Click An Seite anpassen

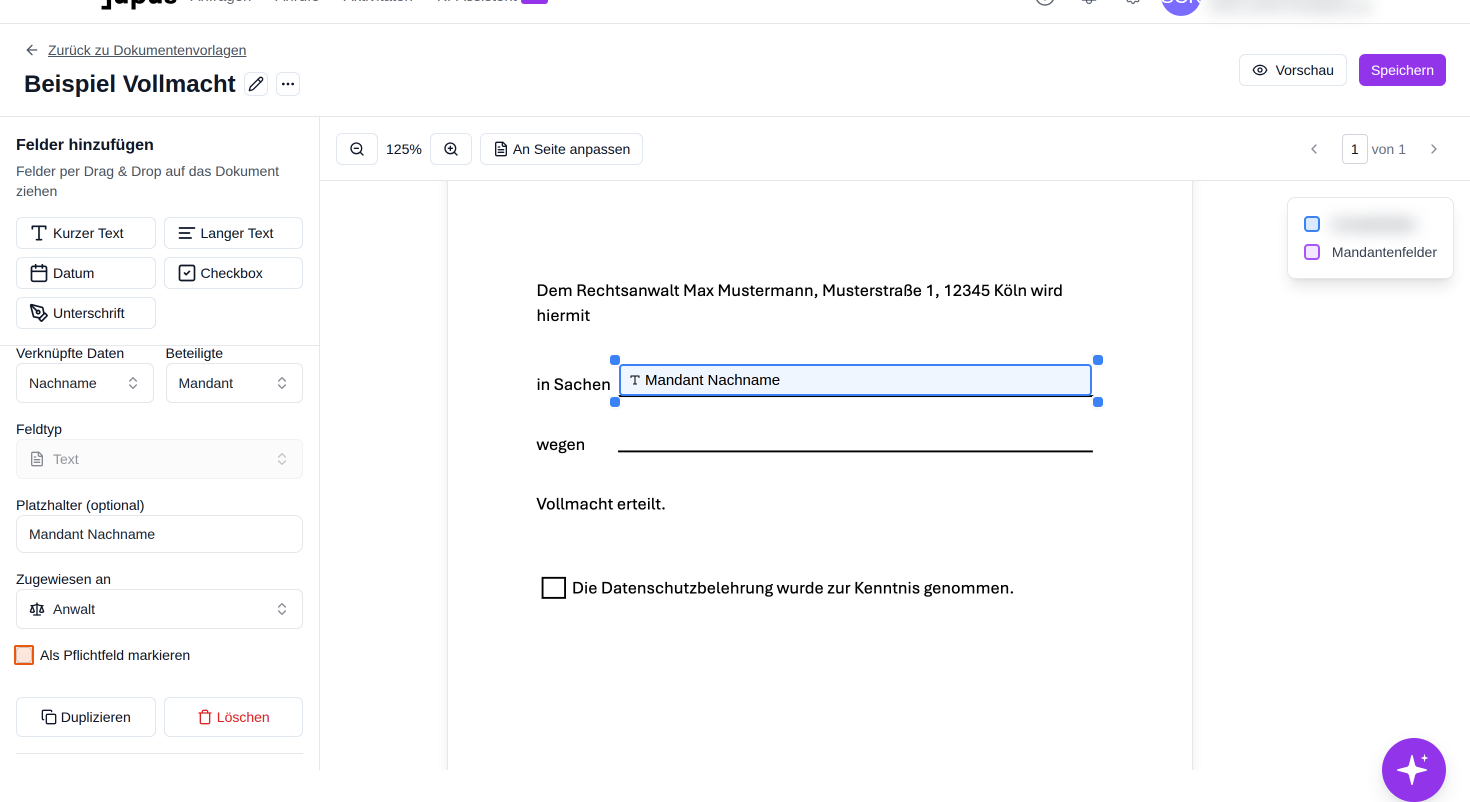tap(561, 149)
